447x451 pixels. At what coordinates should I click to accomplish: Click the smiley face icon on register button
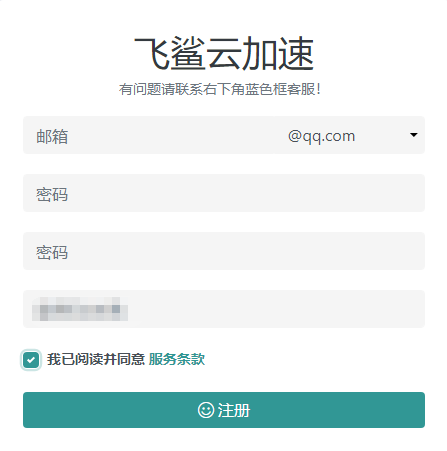tap(206, 410)
